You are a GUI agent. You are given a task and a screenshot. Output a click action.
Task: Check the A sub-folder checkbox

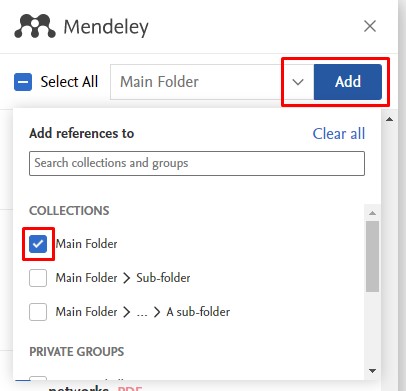click(38, 312)
